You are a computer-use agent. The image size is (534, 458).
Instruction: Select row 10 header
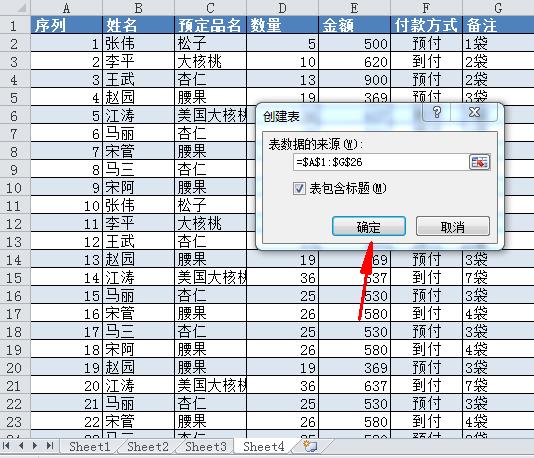coord(15,187)
